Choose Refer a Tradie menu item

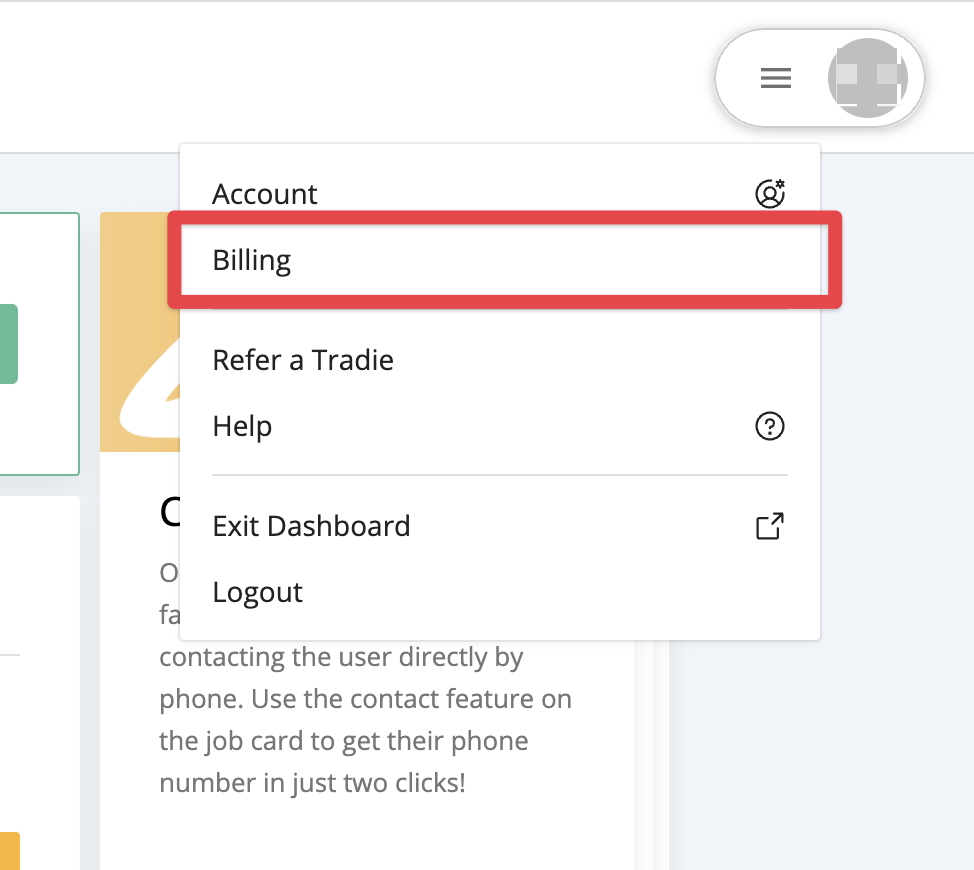click(303, 360)
